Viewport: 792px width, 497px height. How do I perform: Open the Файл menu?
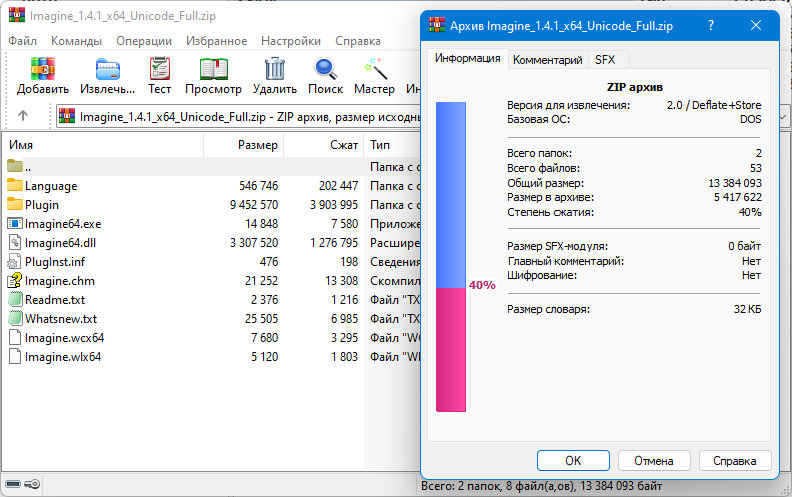tap(22, 41)
